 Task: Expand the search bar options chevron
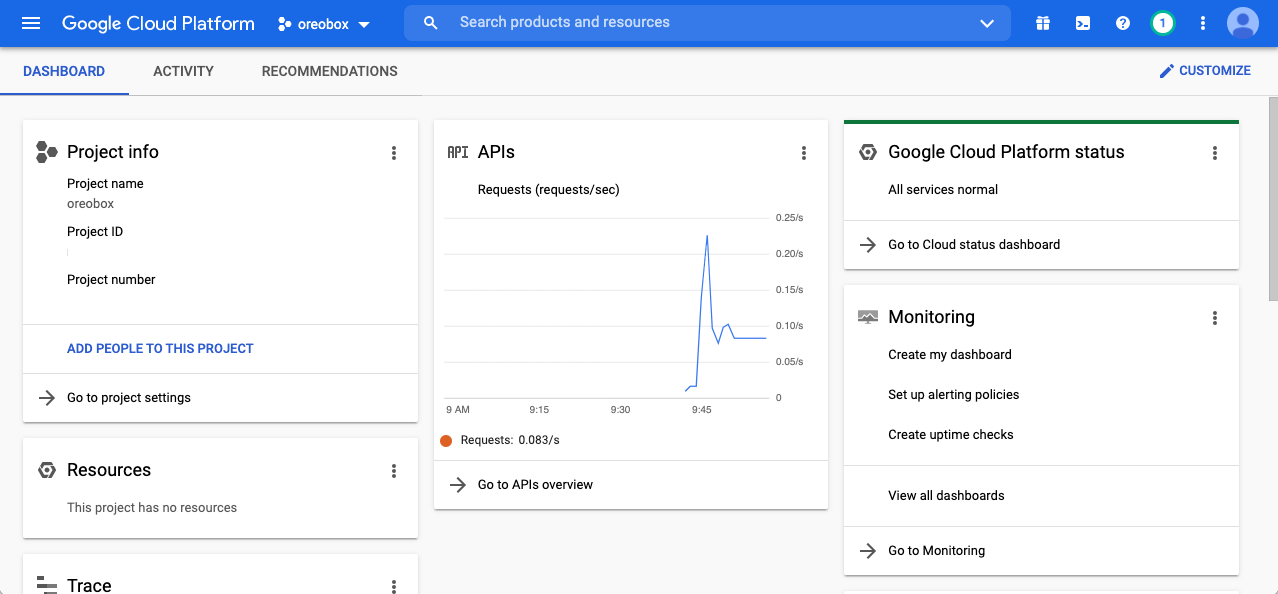click(986, 23)
